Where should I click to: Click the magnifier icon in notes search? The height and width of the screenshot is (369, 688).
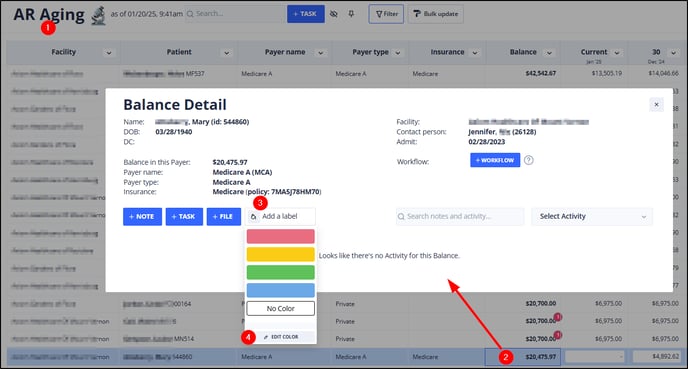401,216
